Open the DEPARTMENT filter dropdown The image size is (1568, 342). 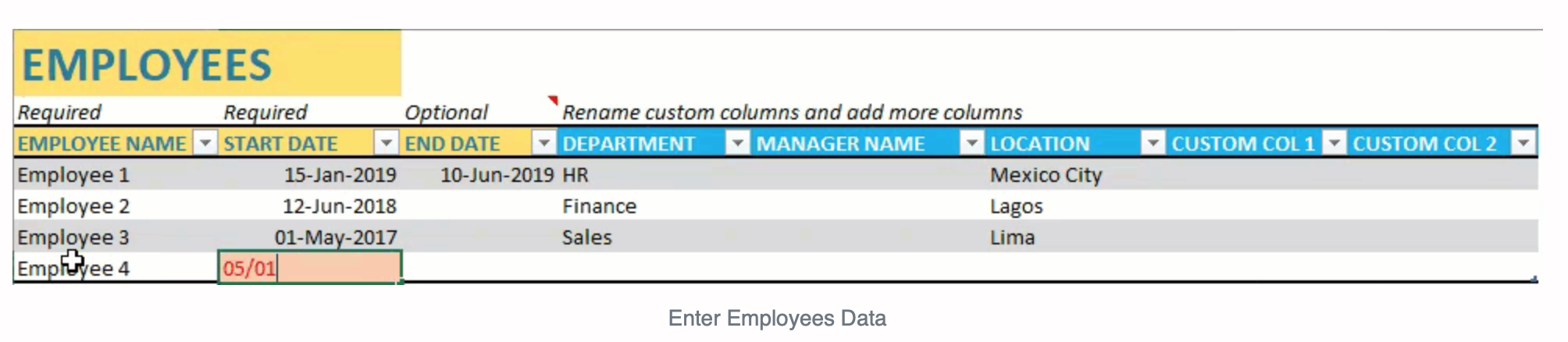pos(737,143)
